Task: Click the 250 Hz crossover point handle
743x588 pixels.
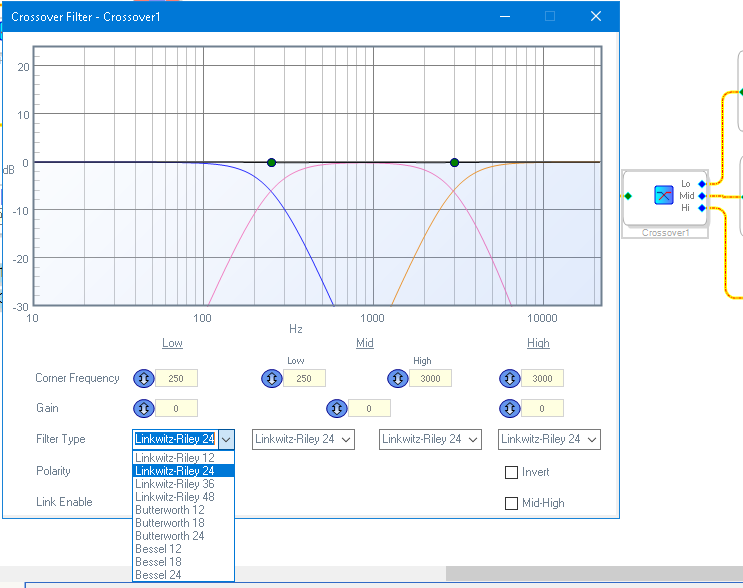Action: pyautogui.click(x=272, y=163)
